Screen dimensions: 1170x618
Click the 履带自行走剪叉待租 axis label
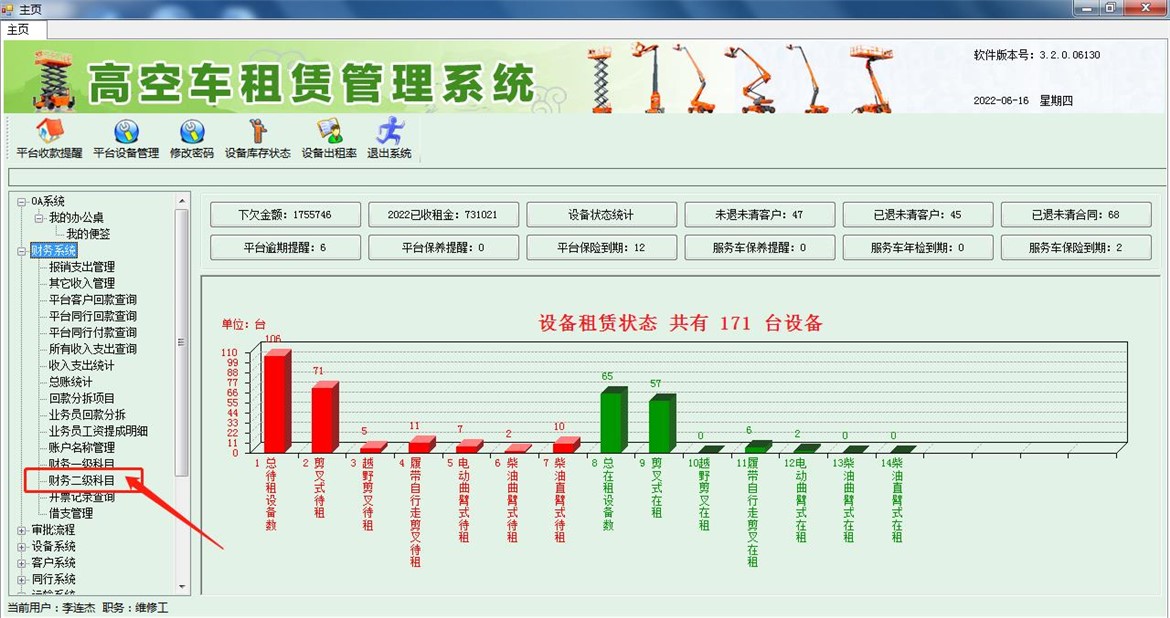click(x=415, y=512)
